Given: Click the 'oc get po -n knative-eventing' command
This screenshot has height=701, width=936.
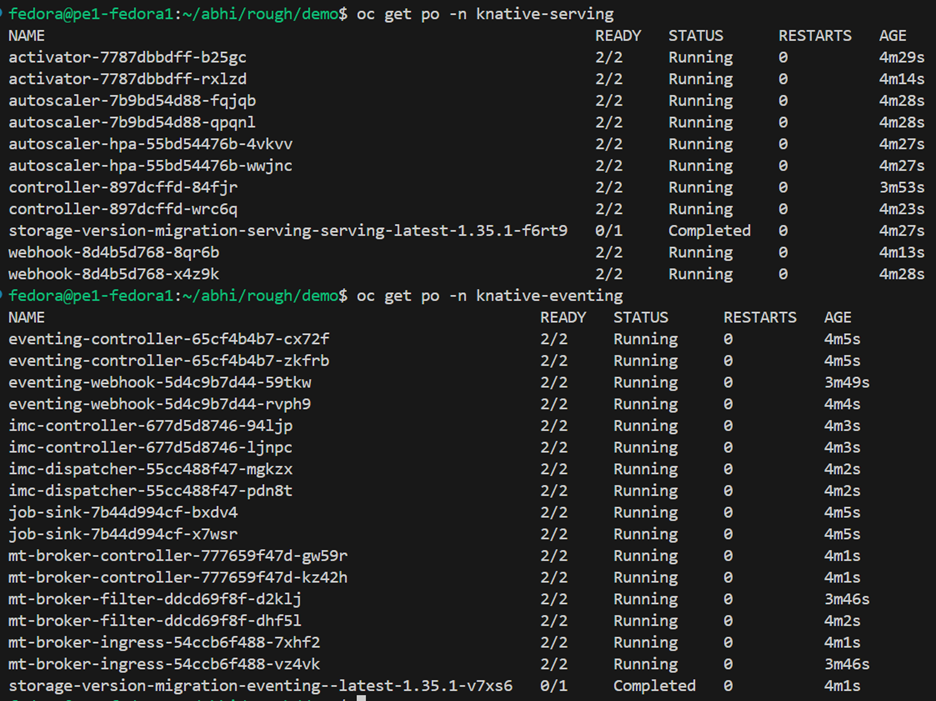Looking at the screenshot, I should 489,296.
